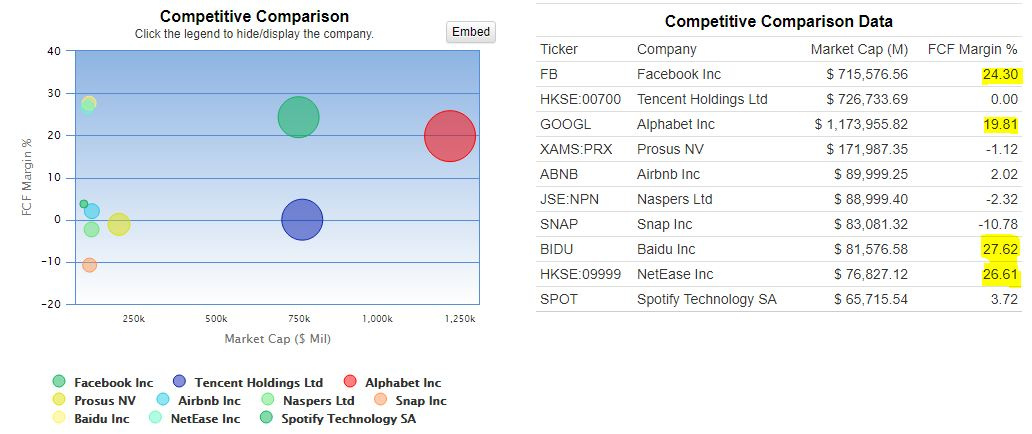Viewport: 1032px width, 434px height.
Task: Click the yellow Prosus bubble in chart
Action: (119, 225)
